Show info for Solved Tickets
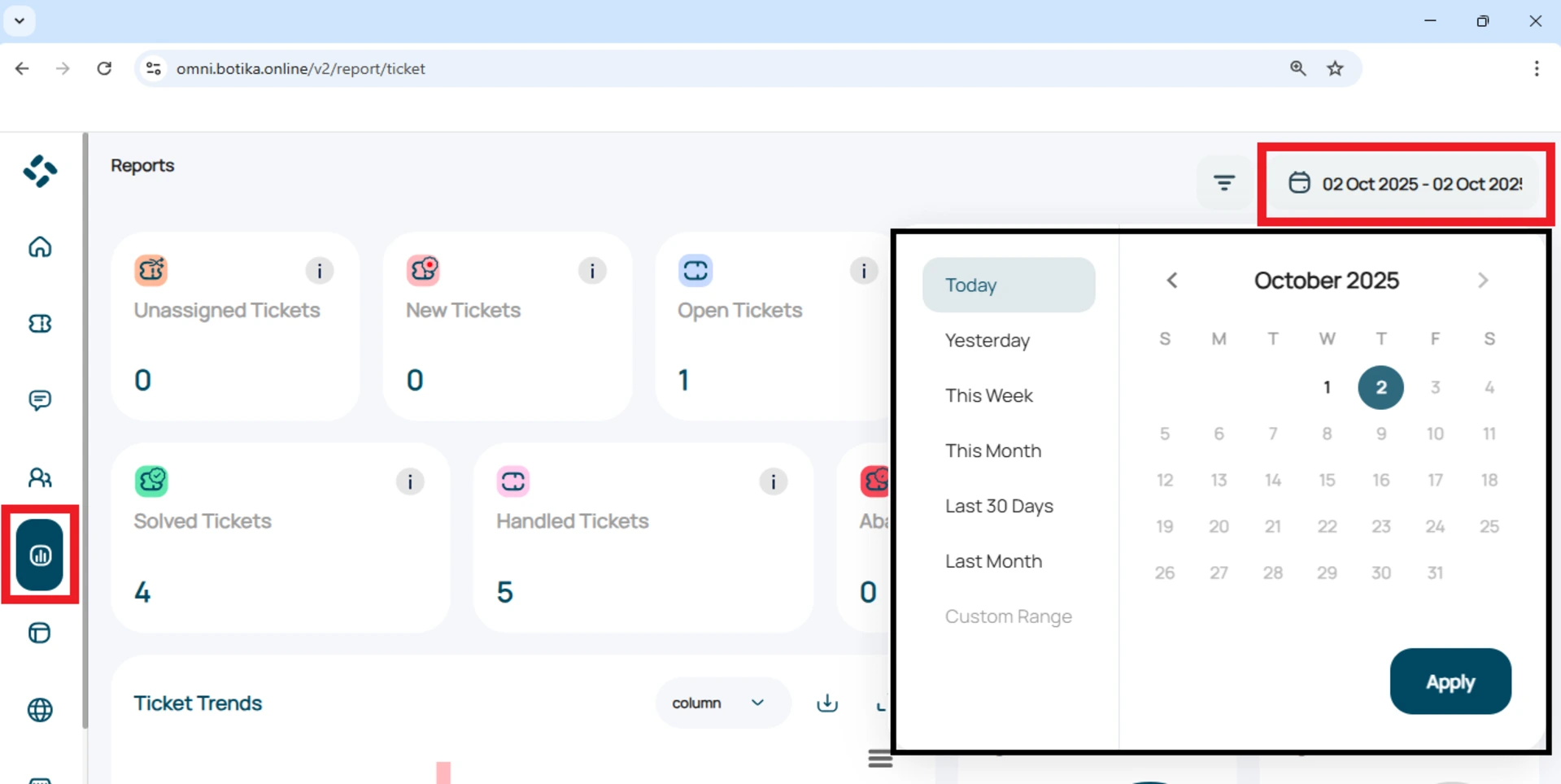Image resolution: width=1561 pixels, height=784 pixels. click(x=410, y=481)
